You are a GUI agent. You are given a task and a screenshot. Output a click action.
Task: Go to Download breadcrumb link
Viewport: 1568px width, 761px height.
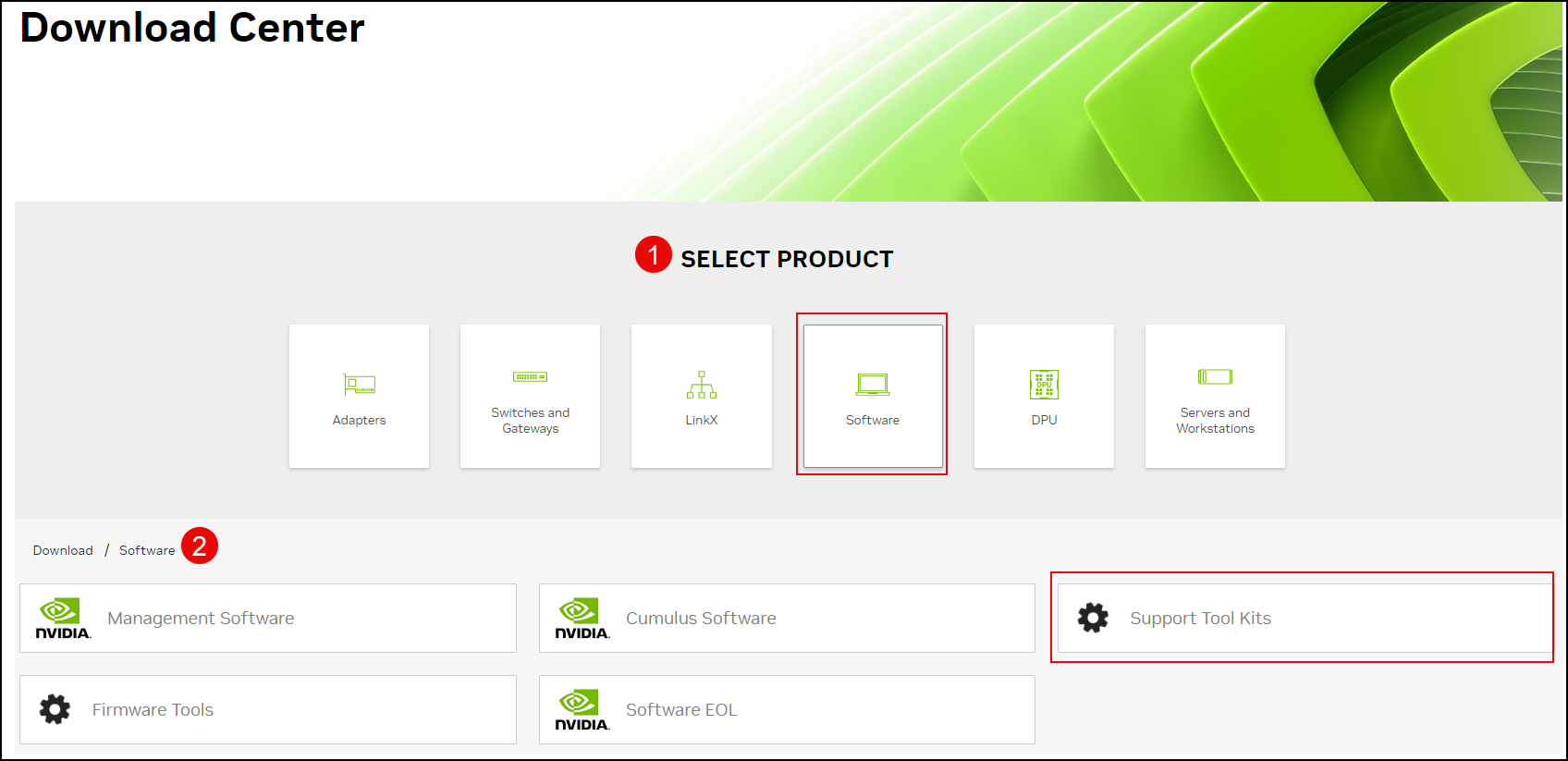pyautogui.click(x=63, y=550)
